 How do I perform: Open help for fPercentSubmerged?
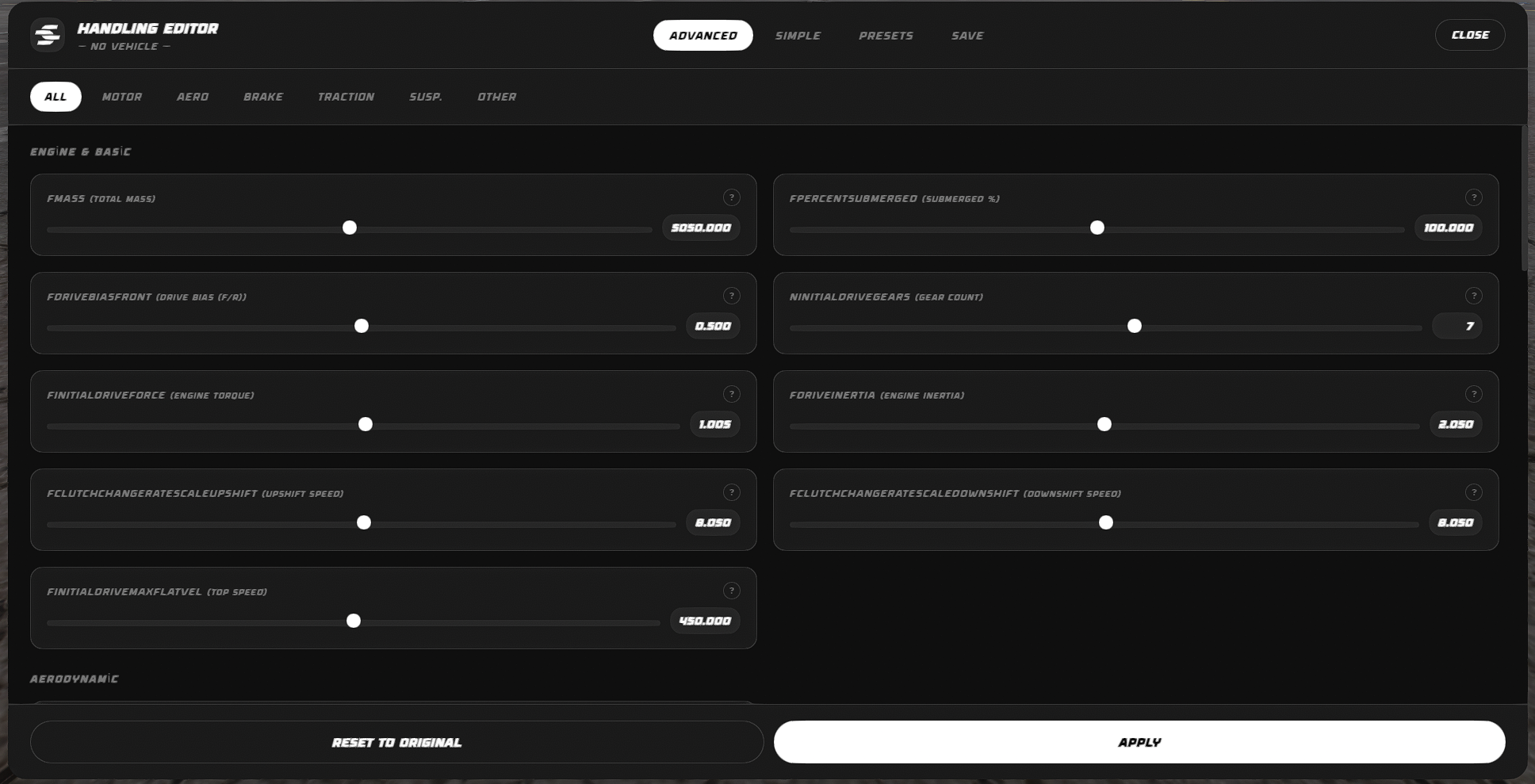[x=1474, y=197]
